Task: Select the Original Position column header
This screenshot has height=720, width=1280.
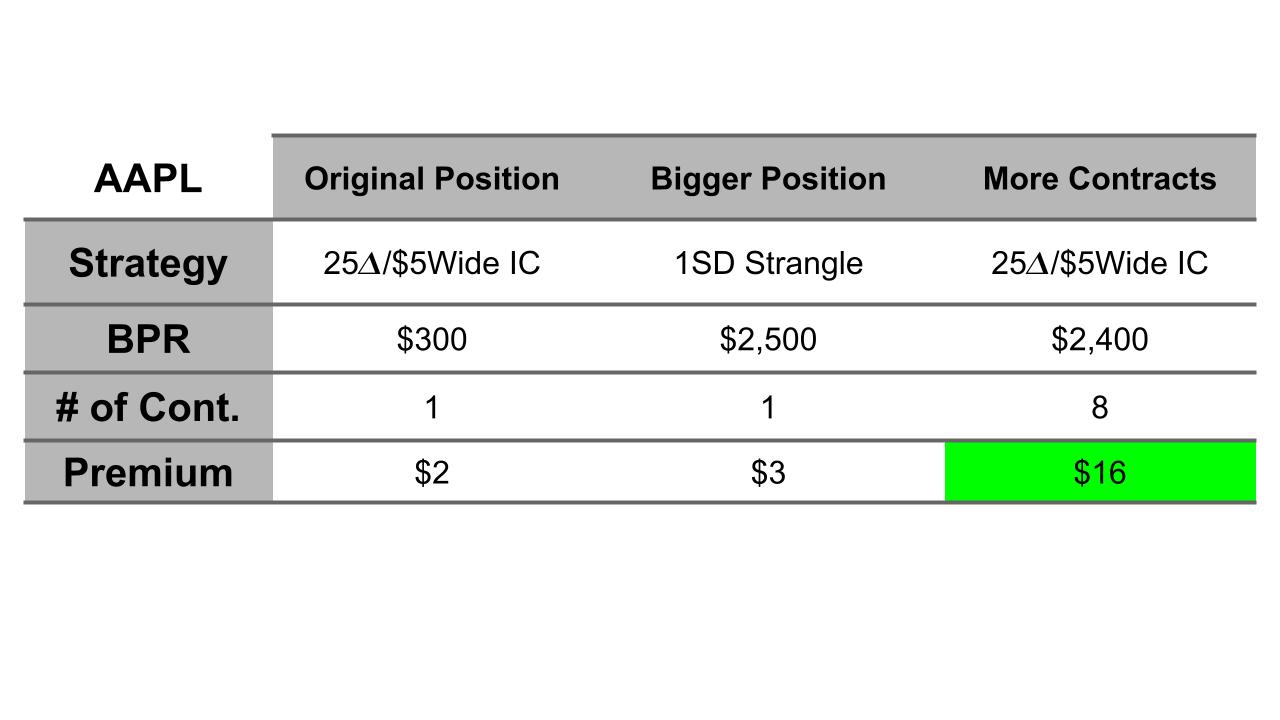Action: 432,179
